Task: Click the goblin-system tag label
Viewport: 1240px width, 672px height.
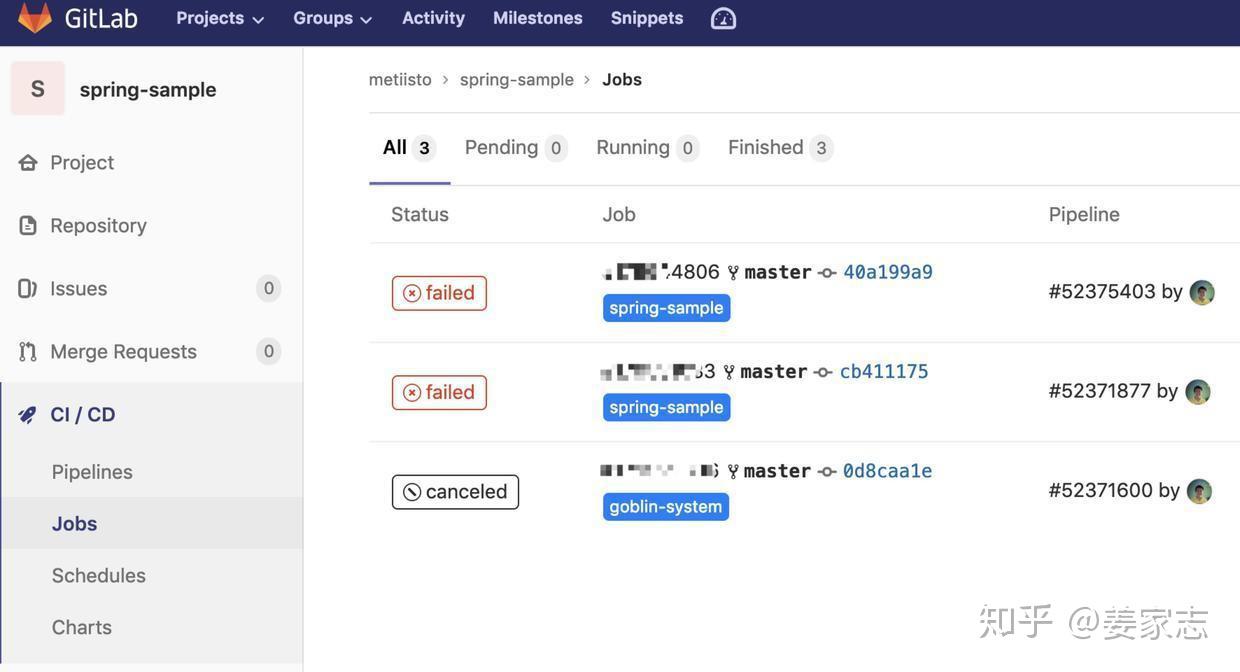Action: point(666,505)
